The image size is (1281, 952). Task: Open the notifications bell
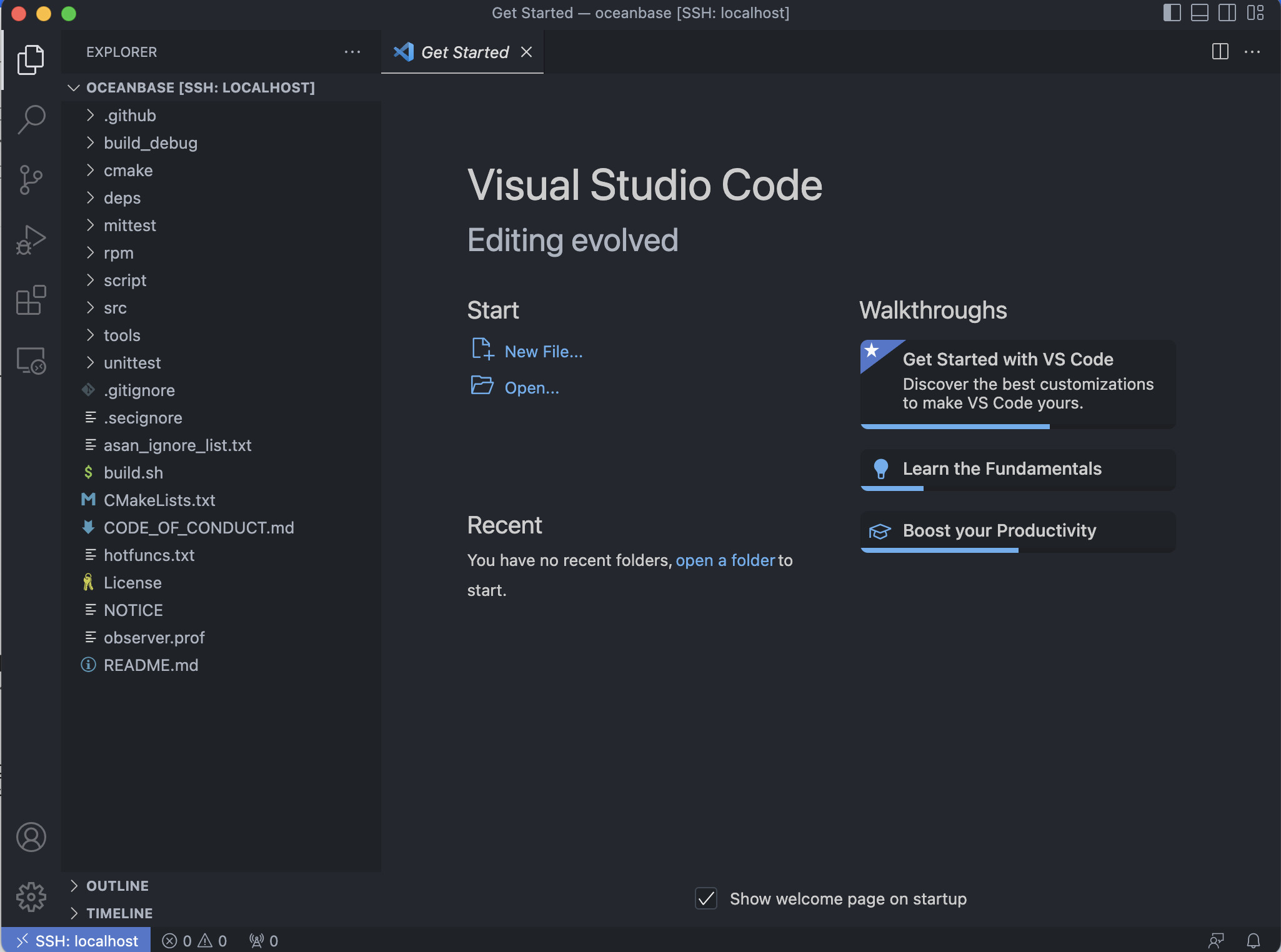[1254, 941]
